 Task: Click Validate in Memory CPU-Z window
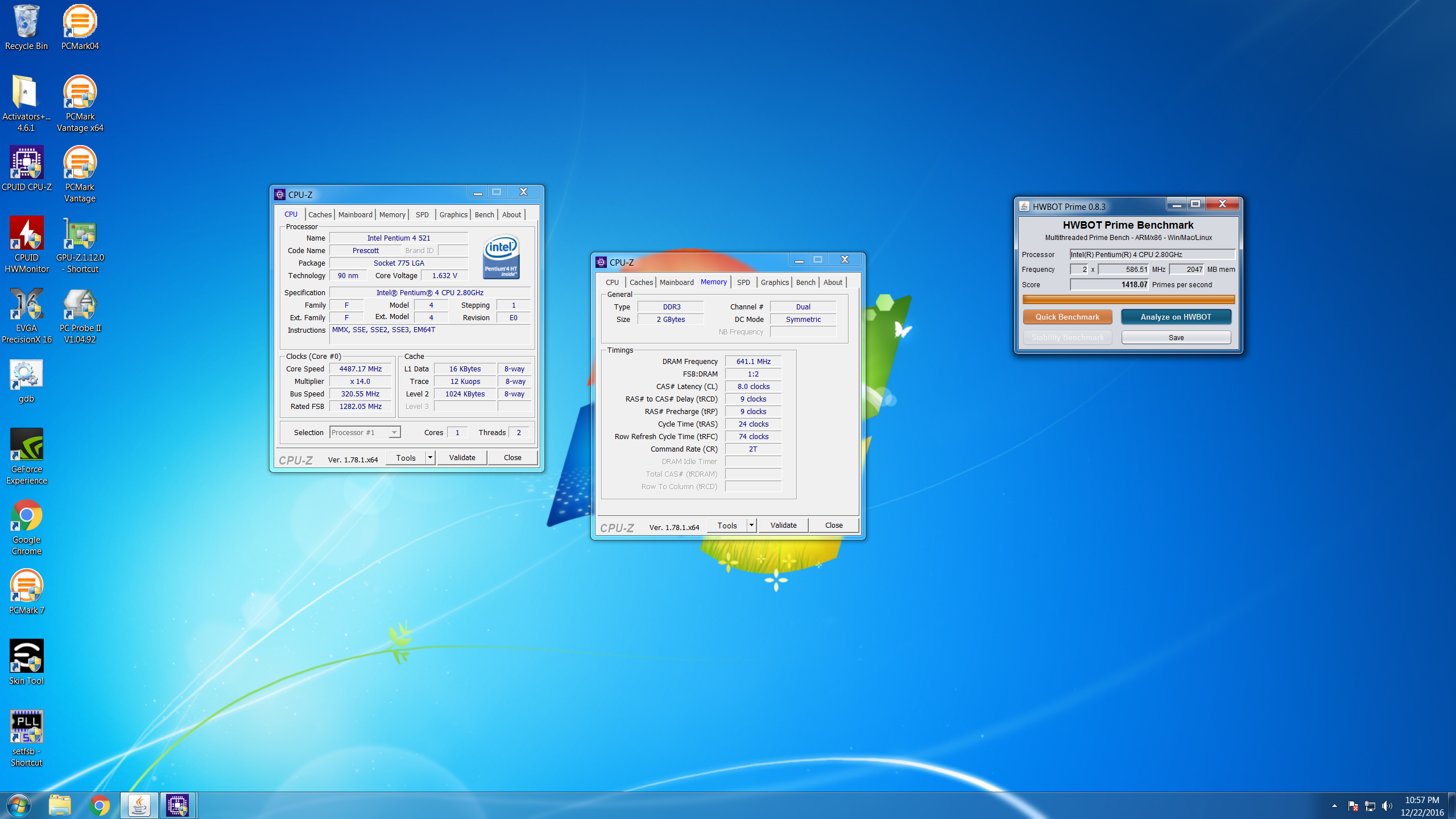pos(783,525)
